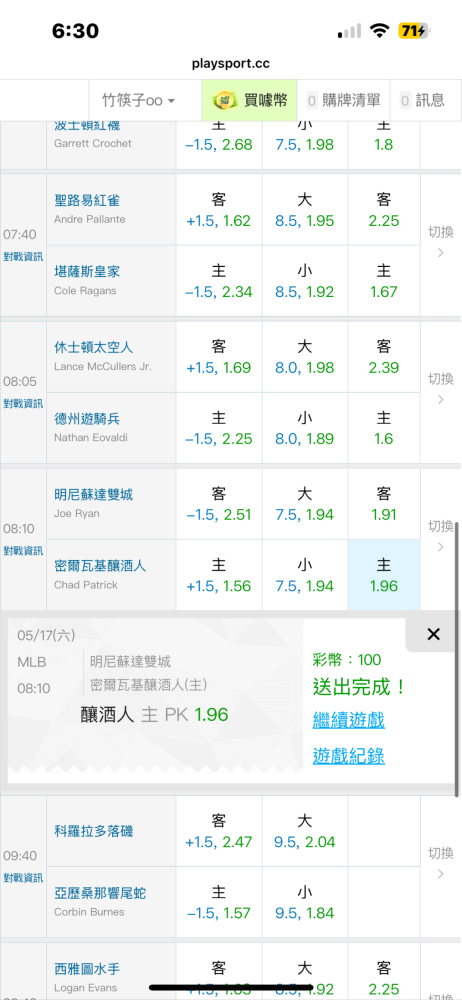Pick 響尾蛇 主 -1.5, 1.57 spread
Image resolution: width=462 pixels, height=1000 pixels.
219,902
